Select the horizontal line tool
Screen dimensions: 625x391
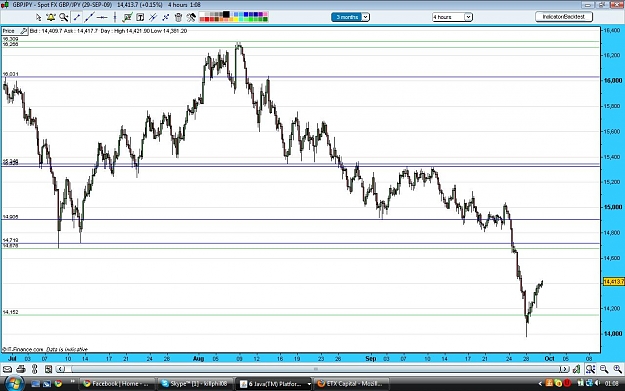[102, 17]
